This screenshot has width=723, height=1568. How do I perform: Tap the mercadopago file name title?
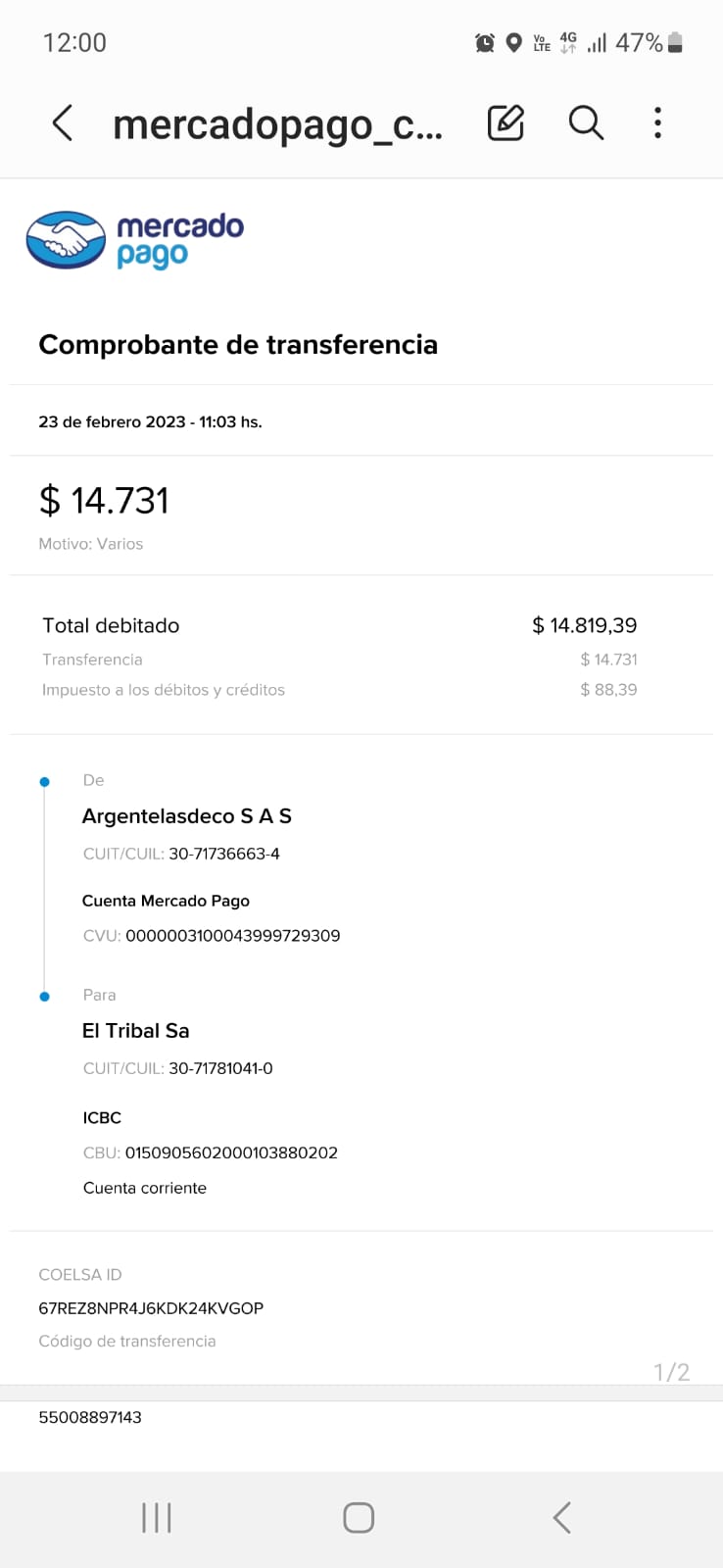pos(277,124)
